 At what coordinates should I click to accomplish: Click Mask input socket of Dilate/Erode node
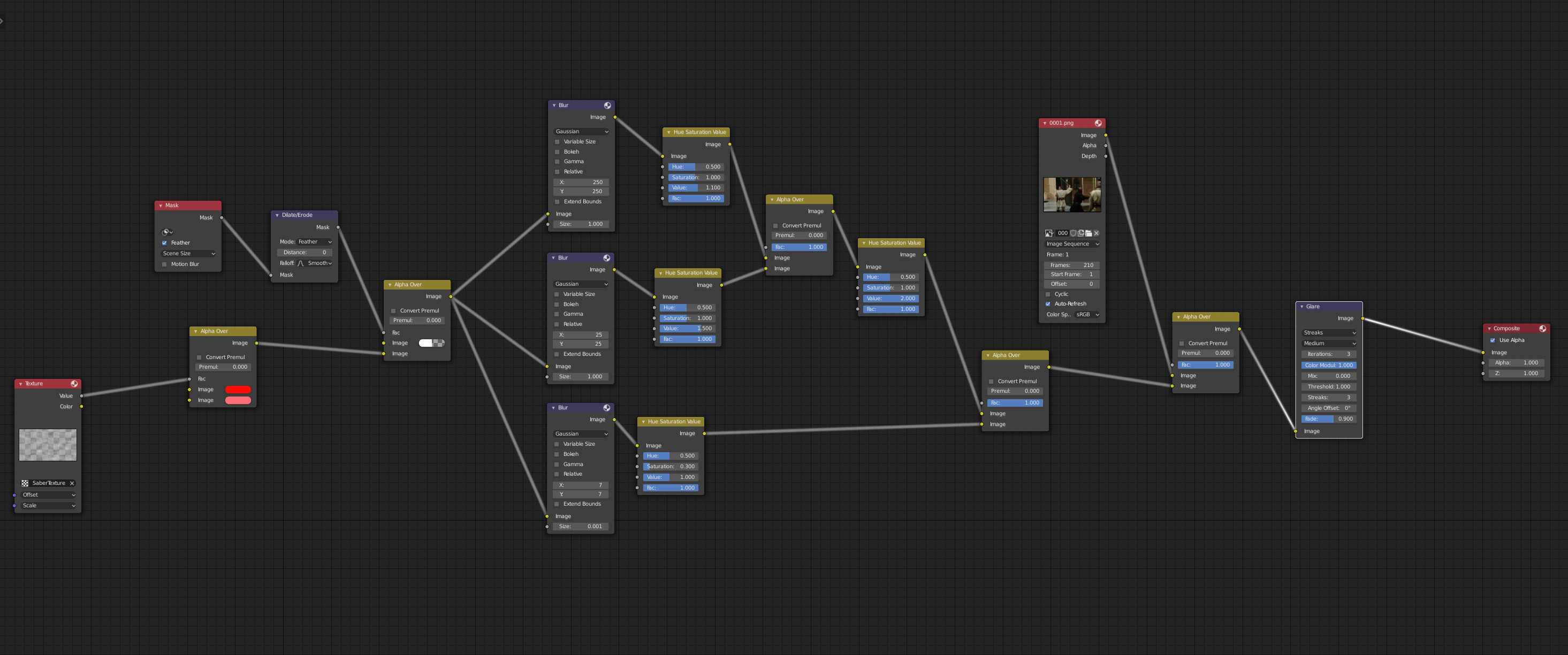pos(271,275)
